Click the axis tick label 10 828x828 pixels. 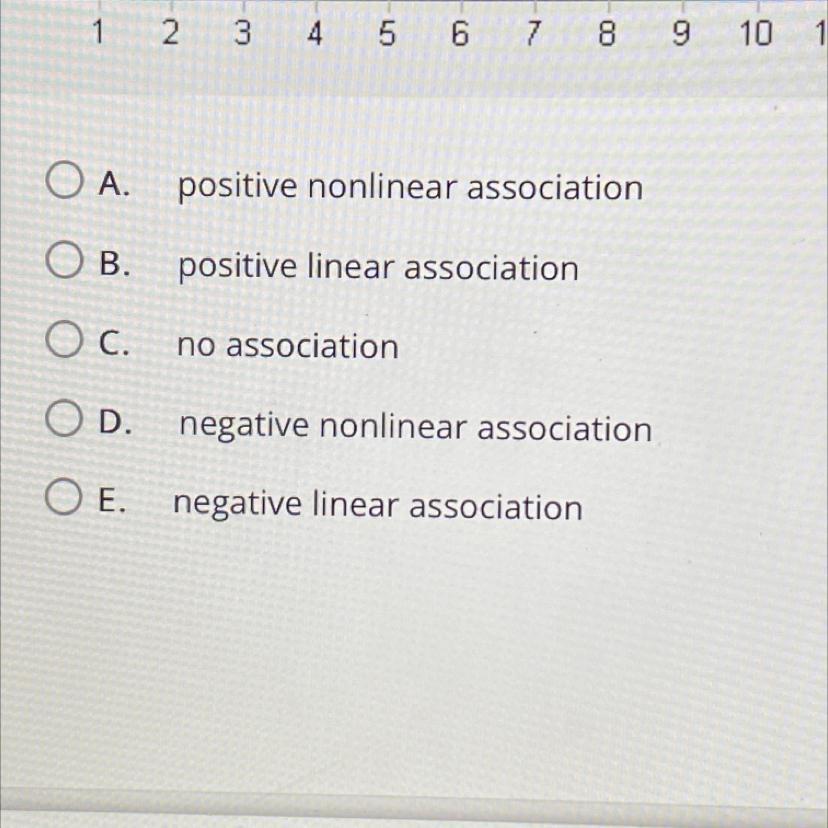point(756,34)
